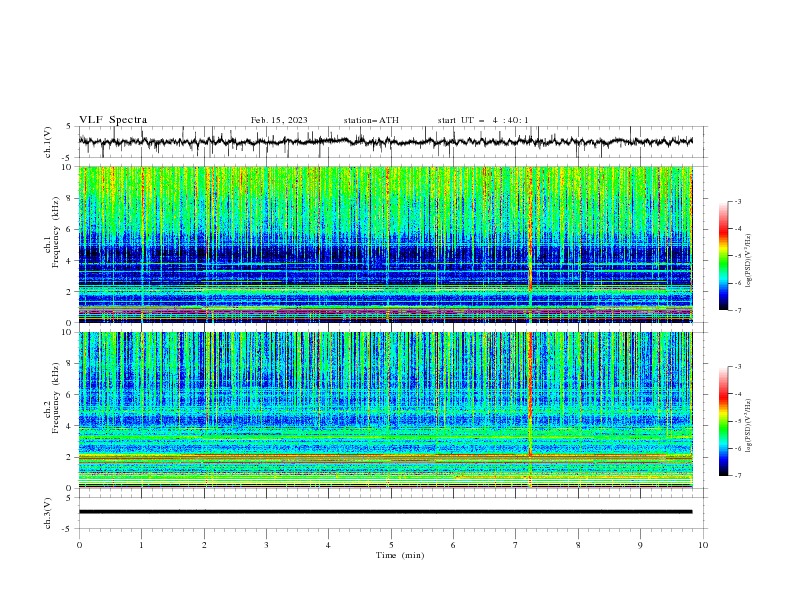This screenshot has width=792, height=612.
Task: Click the "start UT = 4 :40: 1" text
Action: pos(483,120)
